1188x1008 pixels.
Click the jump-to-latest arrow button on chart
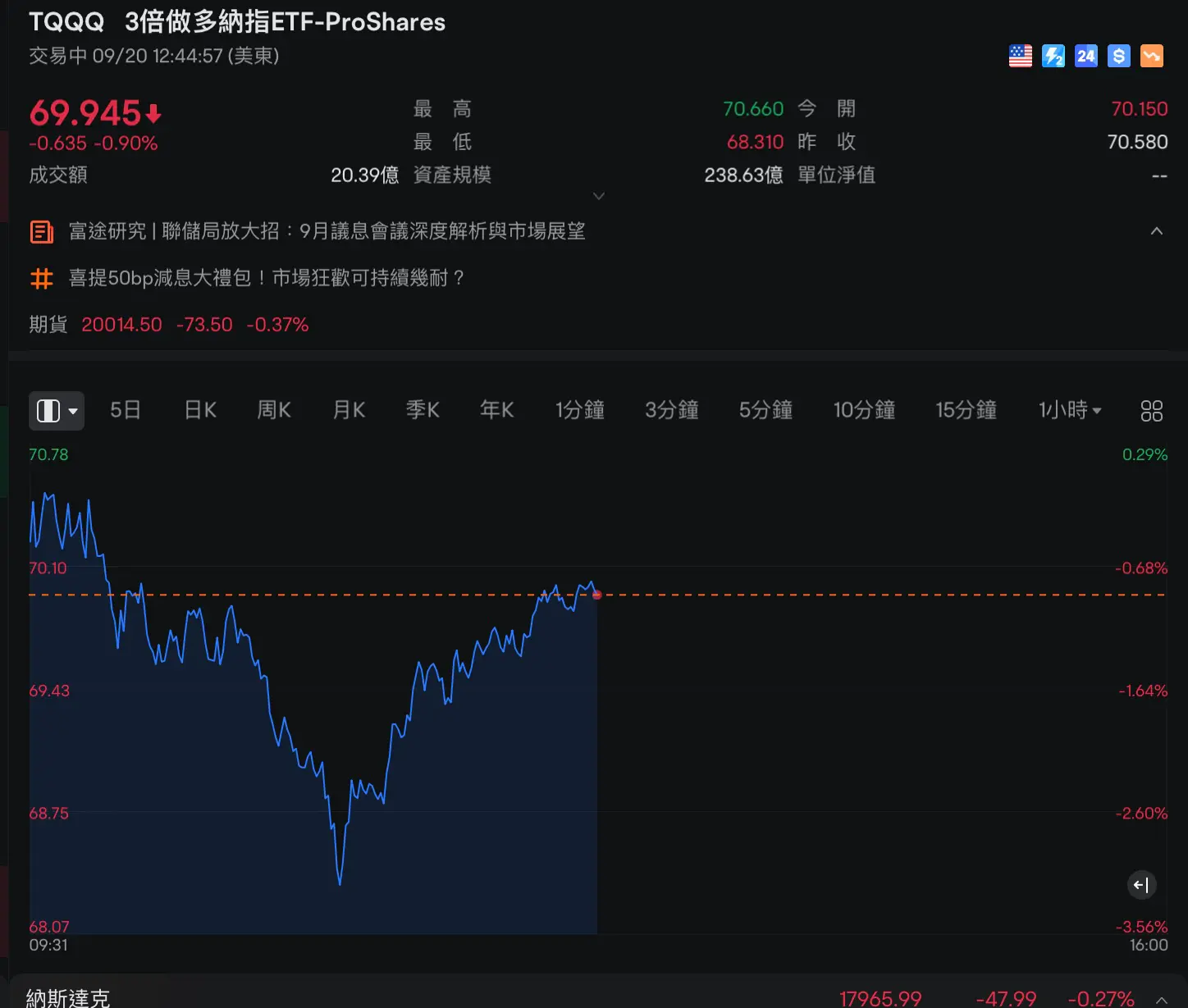coord(1141,885)
